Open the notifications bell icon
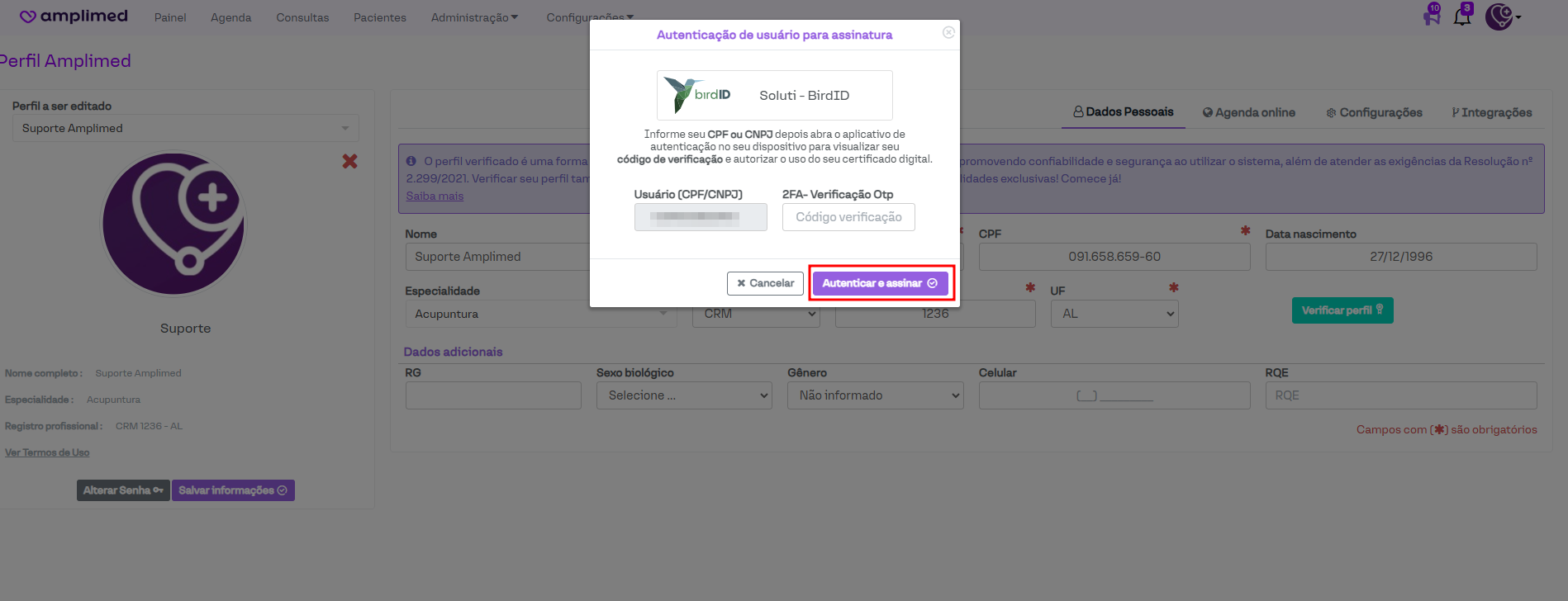The width and height of the screenshot is (1568, 601). (x=1462, y=16)
